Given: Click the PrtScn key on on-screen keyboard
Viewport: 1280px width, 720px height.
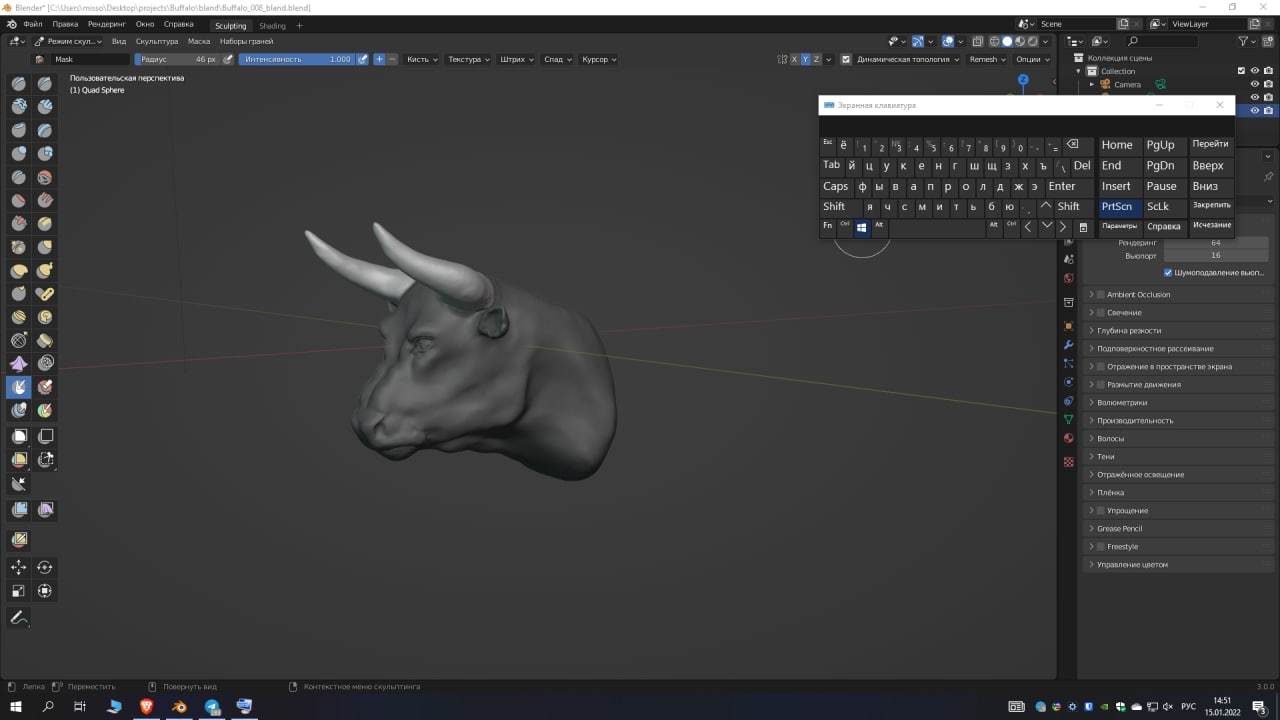Looking at the screenshot, I should pos(1120,206).
